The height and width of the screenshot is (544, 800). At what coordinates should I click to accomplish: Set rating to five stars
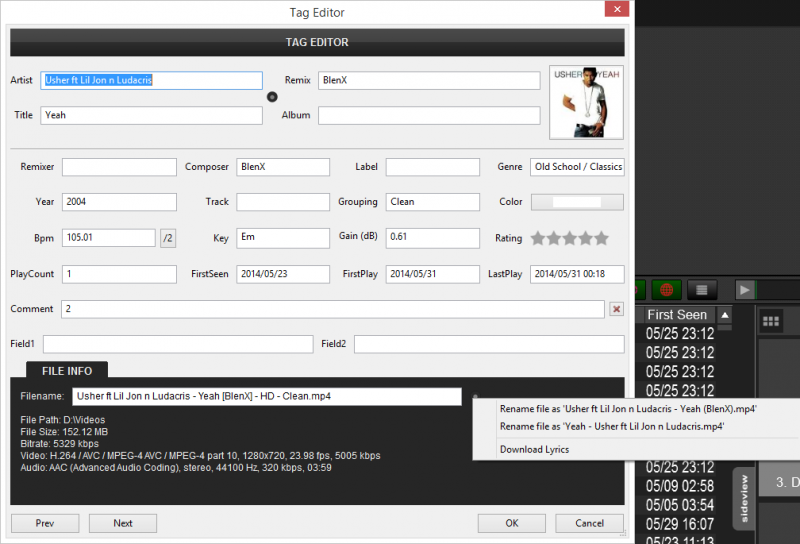[x=601, y=238]
